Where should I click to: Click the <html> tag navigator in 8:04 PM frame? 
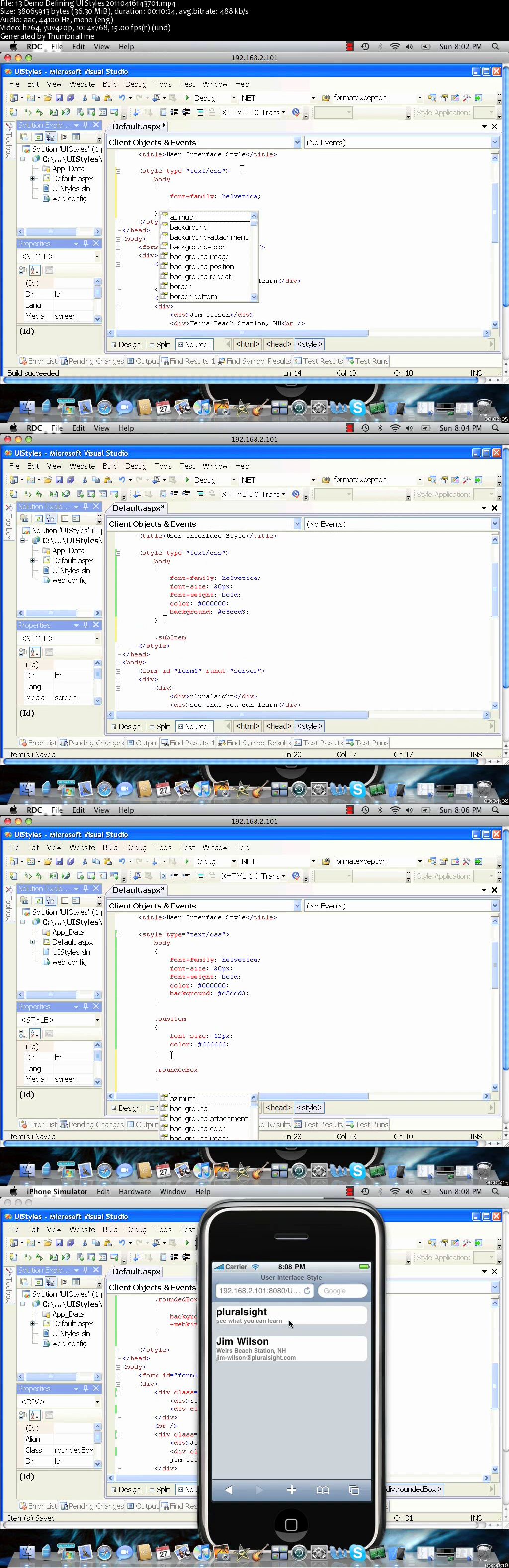pyautogui.click(x=248, y=726)
